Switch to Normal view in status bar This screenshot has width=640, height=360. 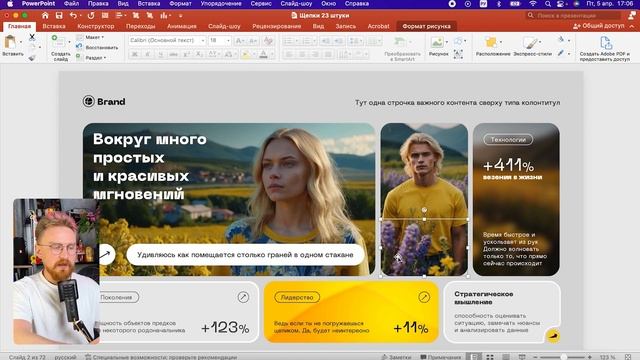(474, 357)
